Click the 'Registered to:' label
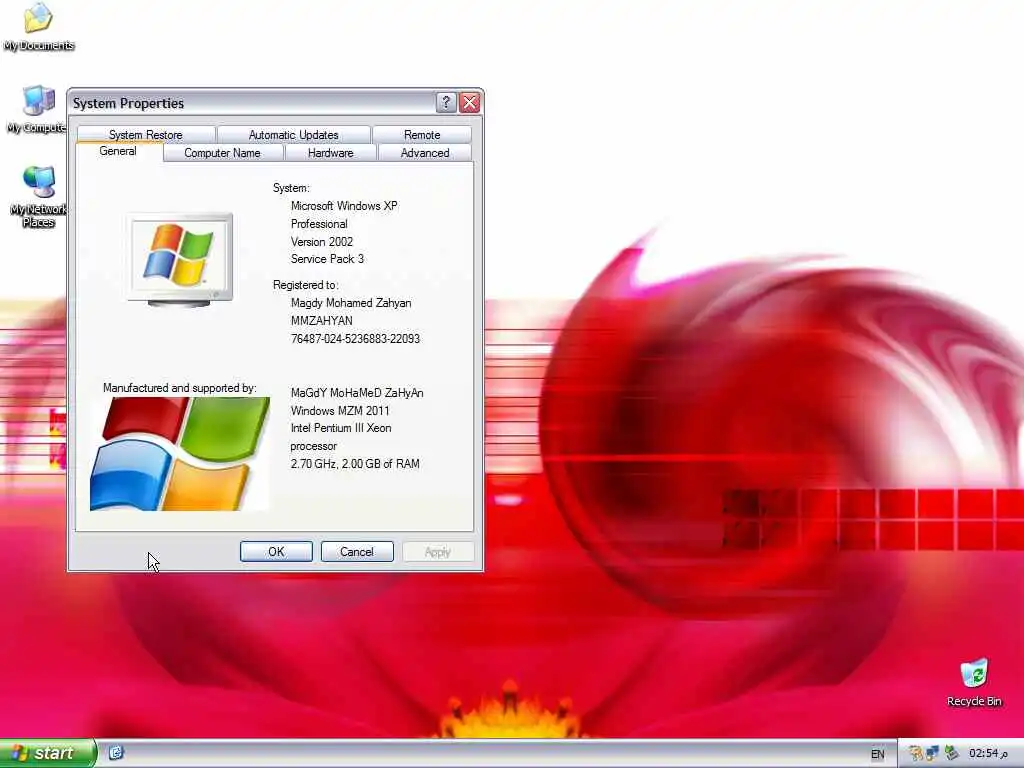1024x768 pixels. tap(305, 285)
